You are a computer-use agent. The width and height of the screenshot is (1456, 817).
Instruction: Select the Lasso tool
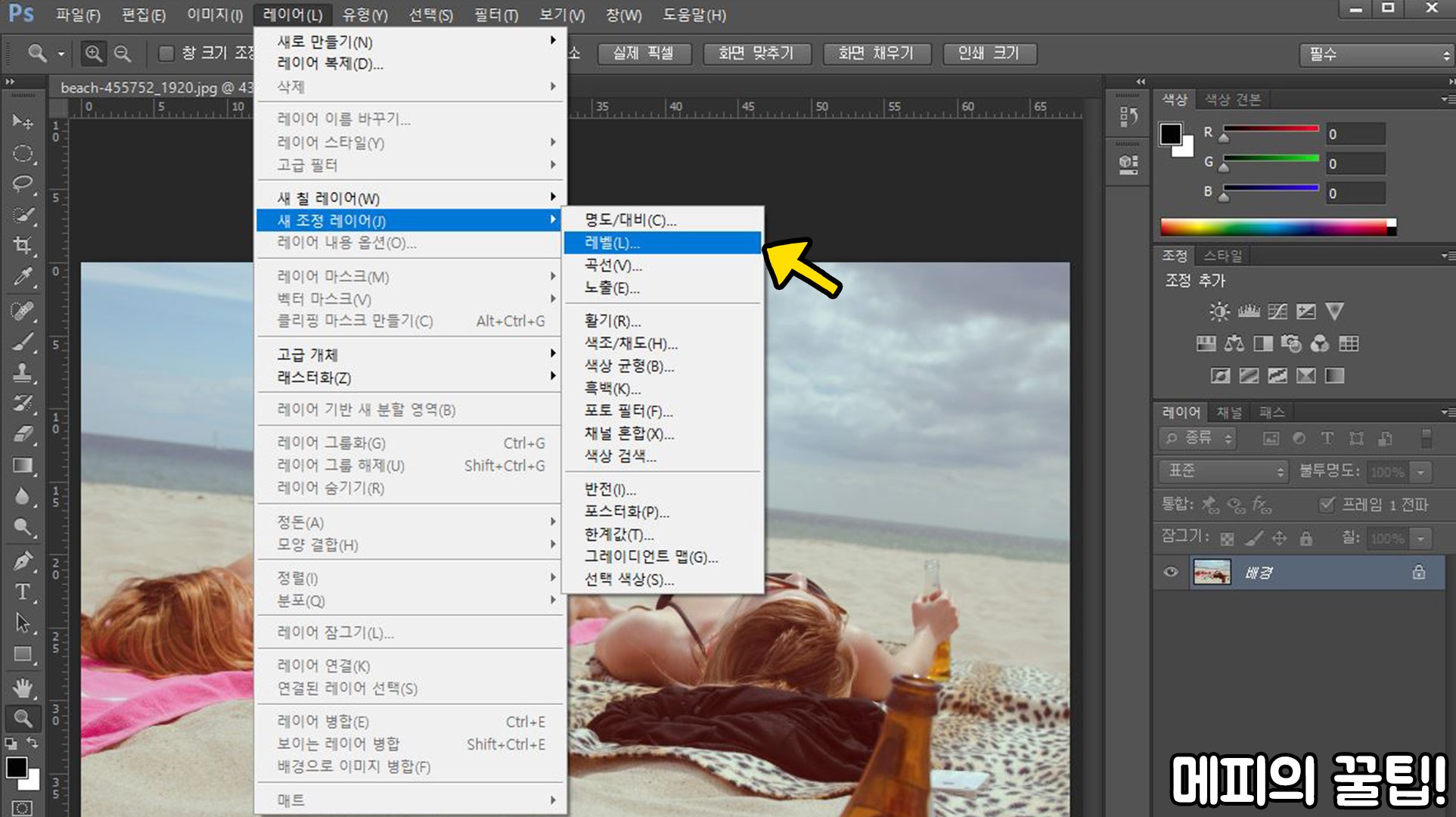(x=23, y=184)
